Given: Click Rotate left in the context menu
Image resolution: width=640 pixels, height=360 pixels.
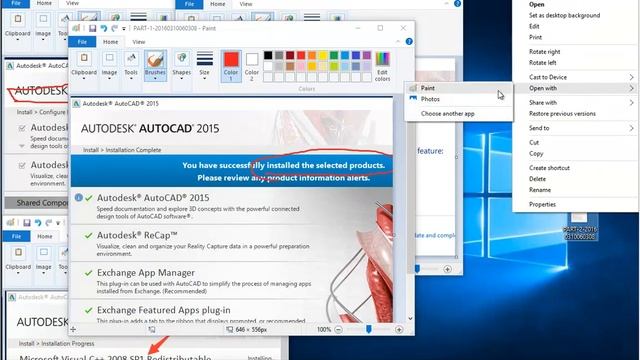Looking at the screenshot, I should (x=542, y=63).
